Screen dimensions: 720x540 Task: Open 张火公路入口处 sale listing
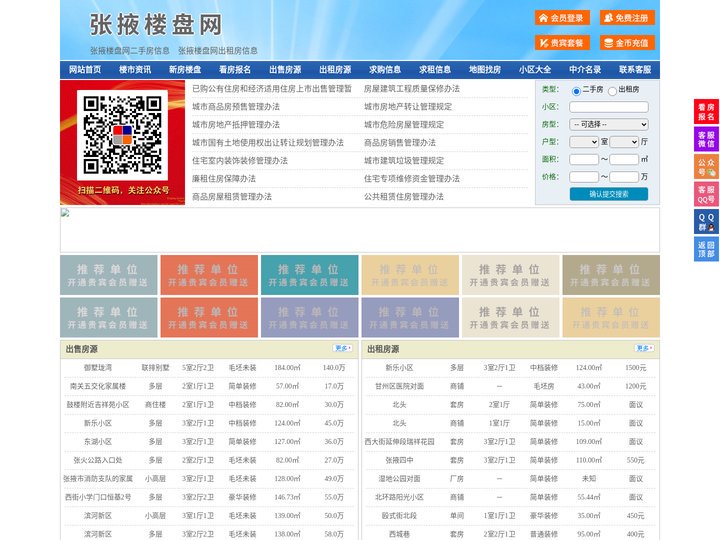98,460
